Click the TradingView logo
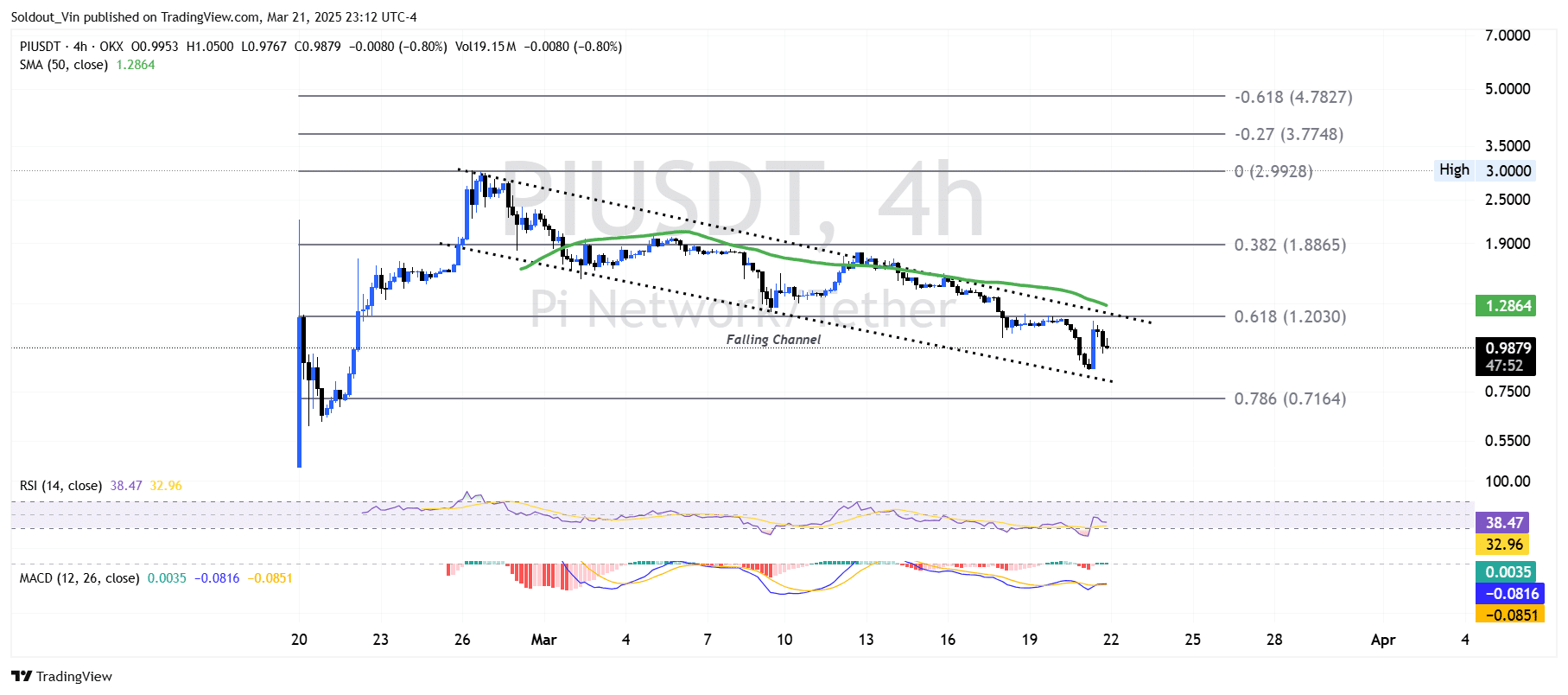 coord(61,676)
